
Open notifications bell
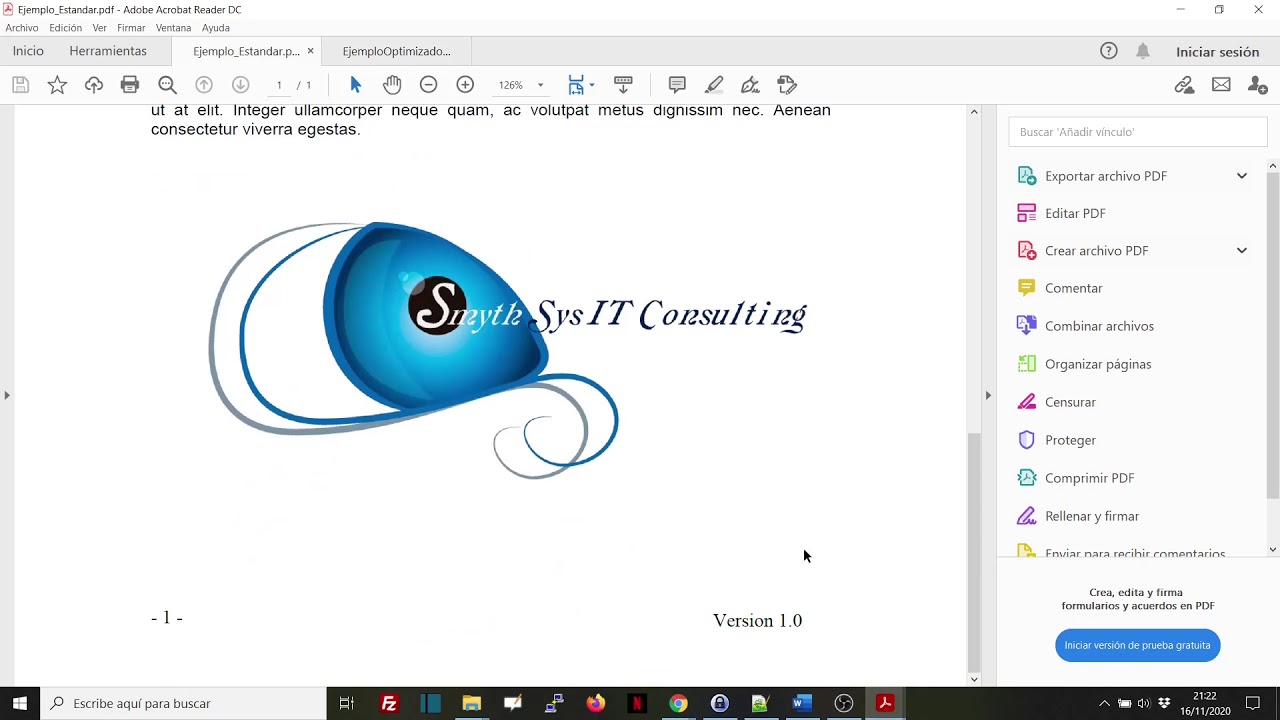tap(1143, 51)
